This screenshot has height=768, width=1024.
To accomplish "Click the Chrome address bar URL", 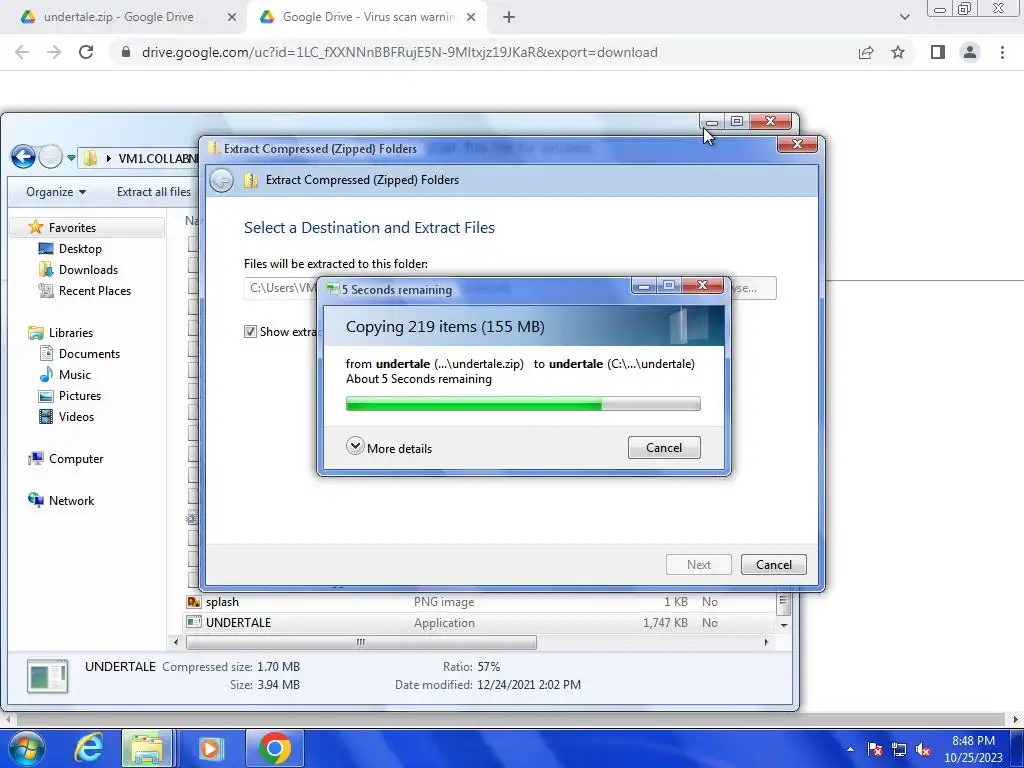I will pos(400,52).
